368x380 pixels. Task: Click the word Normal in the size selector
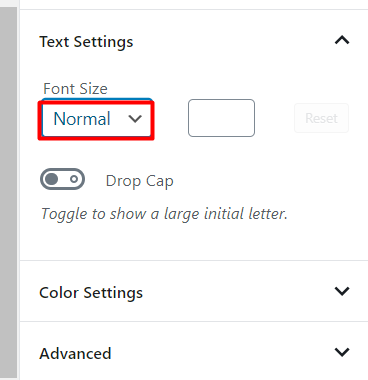pyautogui.click(x=82, y=119)
